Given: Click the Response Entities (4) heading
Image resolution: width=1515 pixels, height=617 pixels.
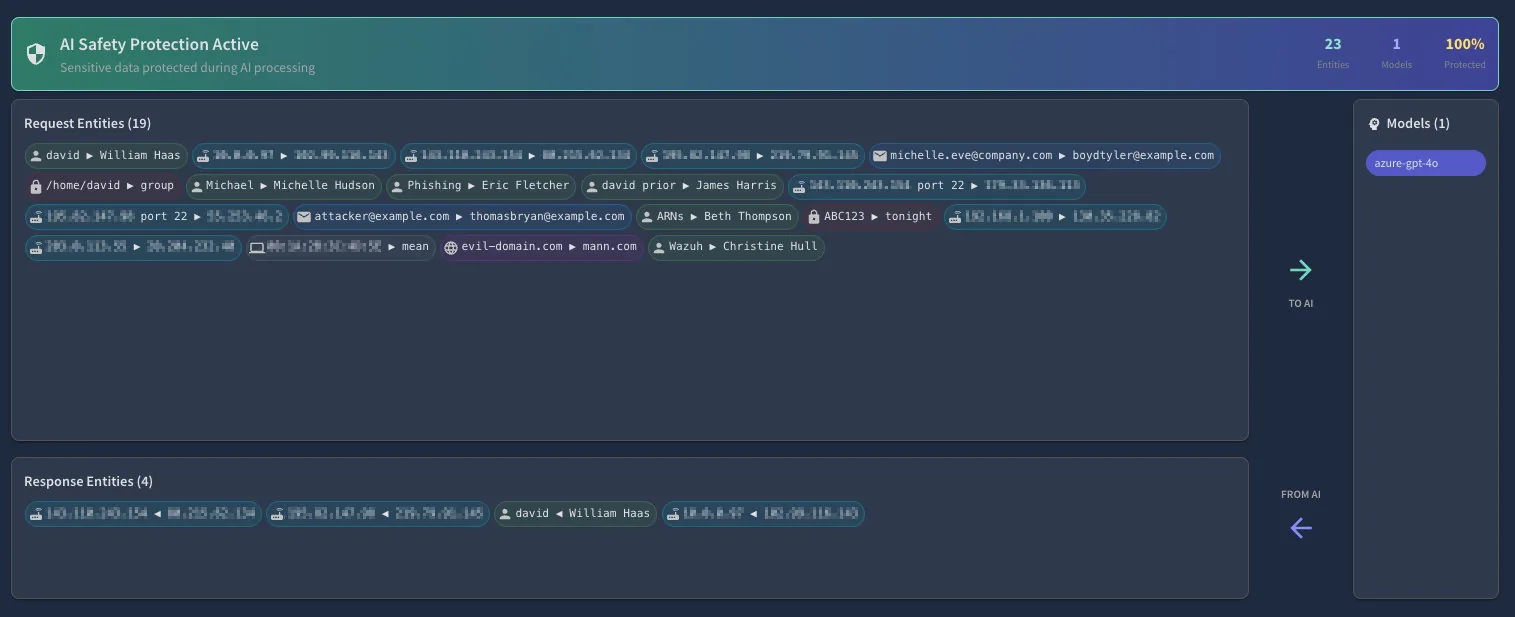Looking at the screenshot, I should click(x=88, y=482).
